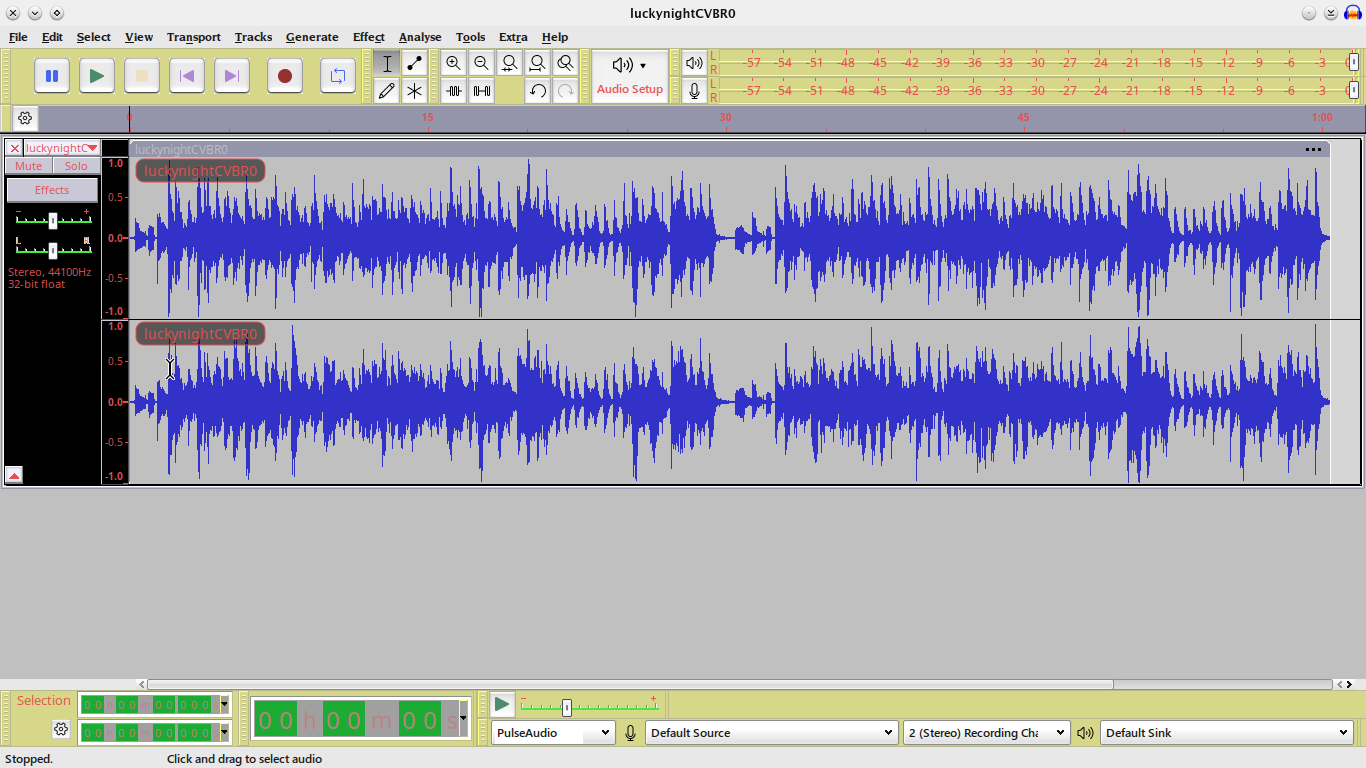Click the Audio Setup button
1366x768 pixels.
630,76
